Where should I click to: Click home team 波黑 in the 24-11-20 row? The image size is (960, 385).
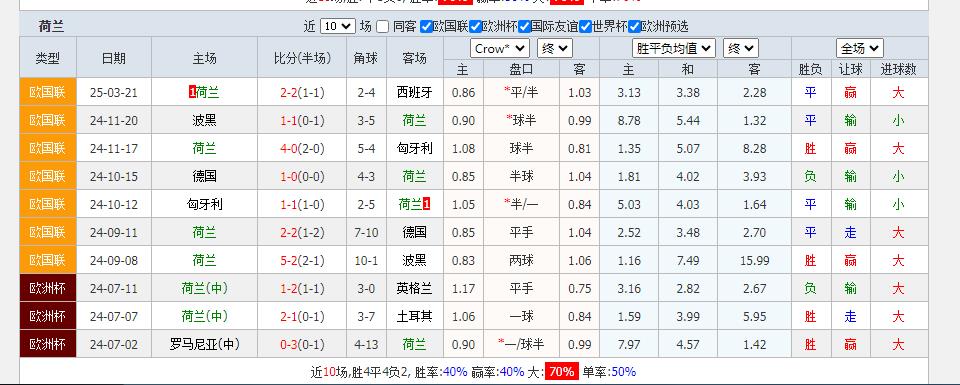pyautogui.click(x=204, y=121)
